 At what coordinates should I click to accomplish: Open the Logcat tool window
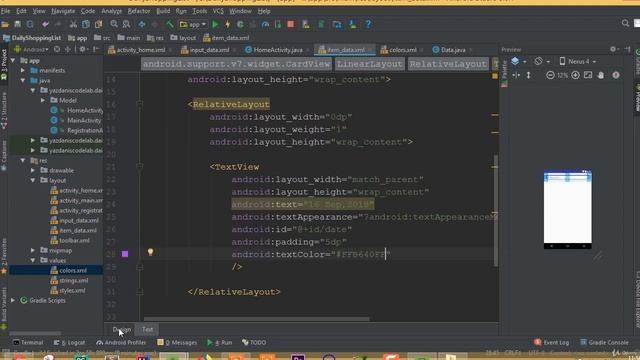tap(69, 342)
